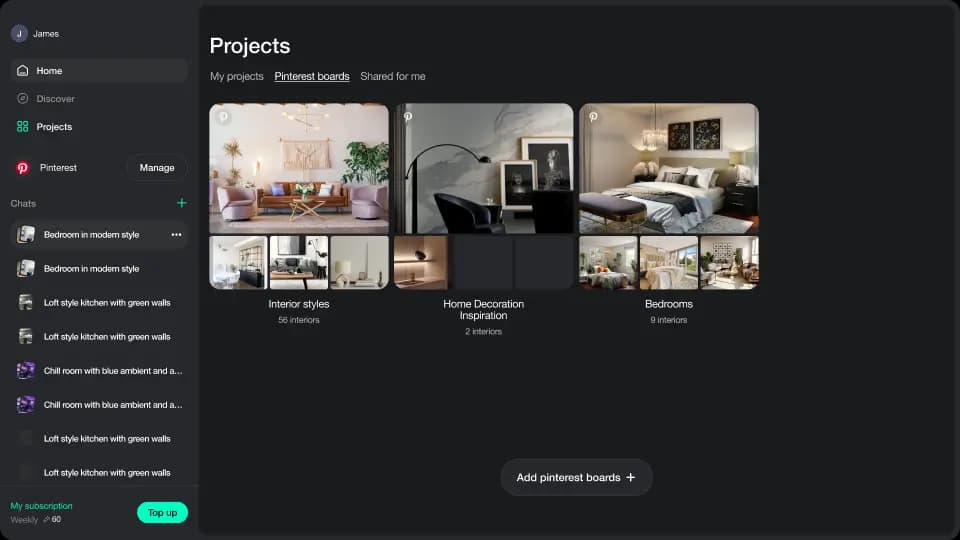Go to Home in the sidebar
This screenshot has height=540, width=960.
(x=99, y=70)
